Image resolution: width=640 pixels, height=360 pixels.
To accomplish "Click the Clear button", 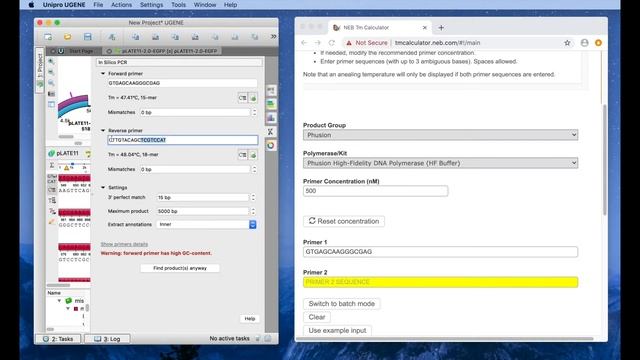I will click(317, 317).
